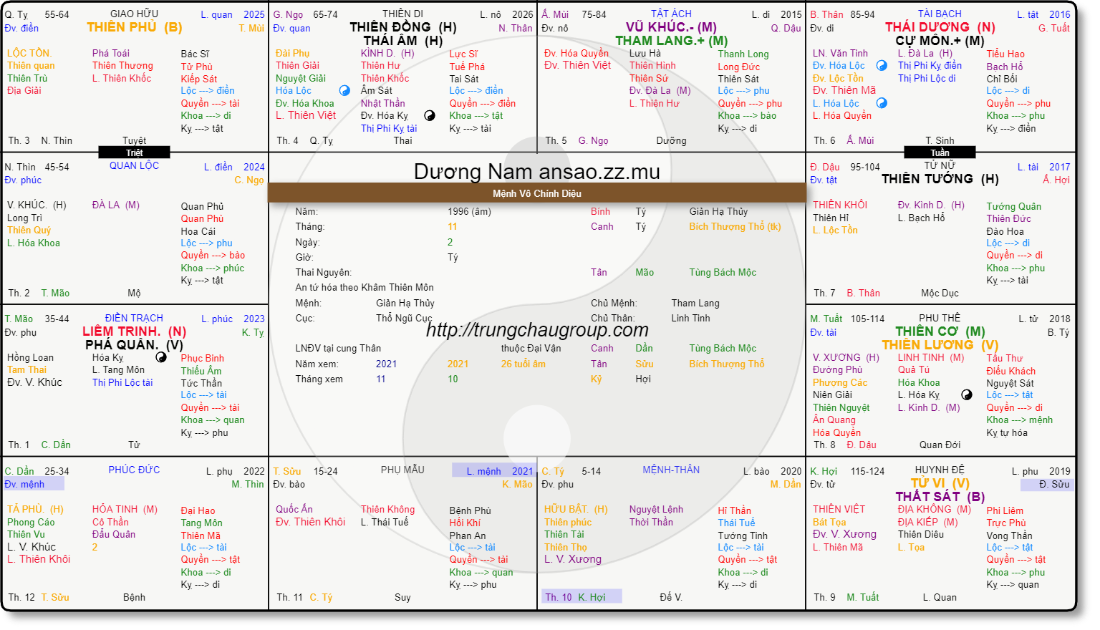Click highlighted Th. 10 K. Hợi label

pyautogui.click(x=581, y=597)
